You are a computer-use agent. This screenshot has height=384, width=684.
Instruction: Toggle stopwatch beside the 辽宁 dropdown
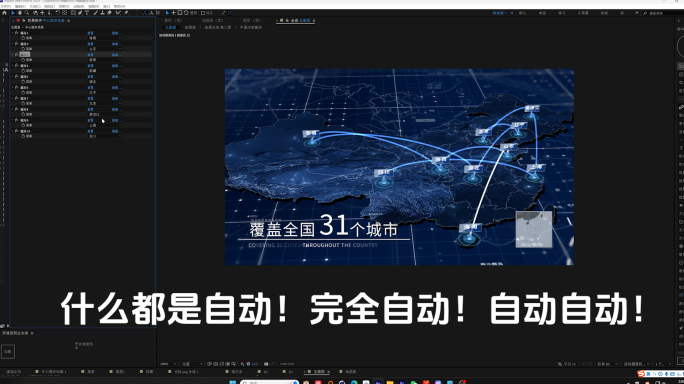coord(23,93)
